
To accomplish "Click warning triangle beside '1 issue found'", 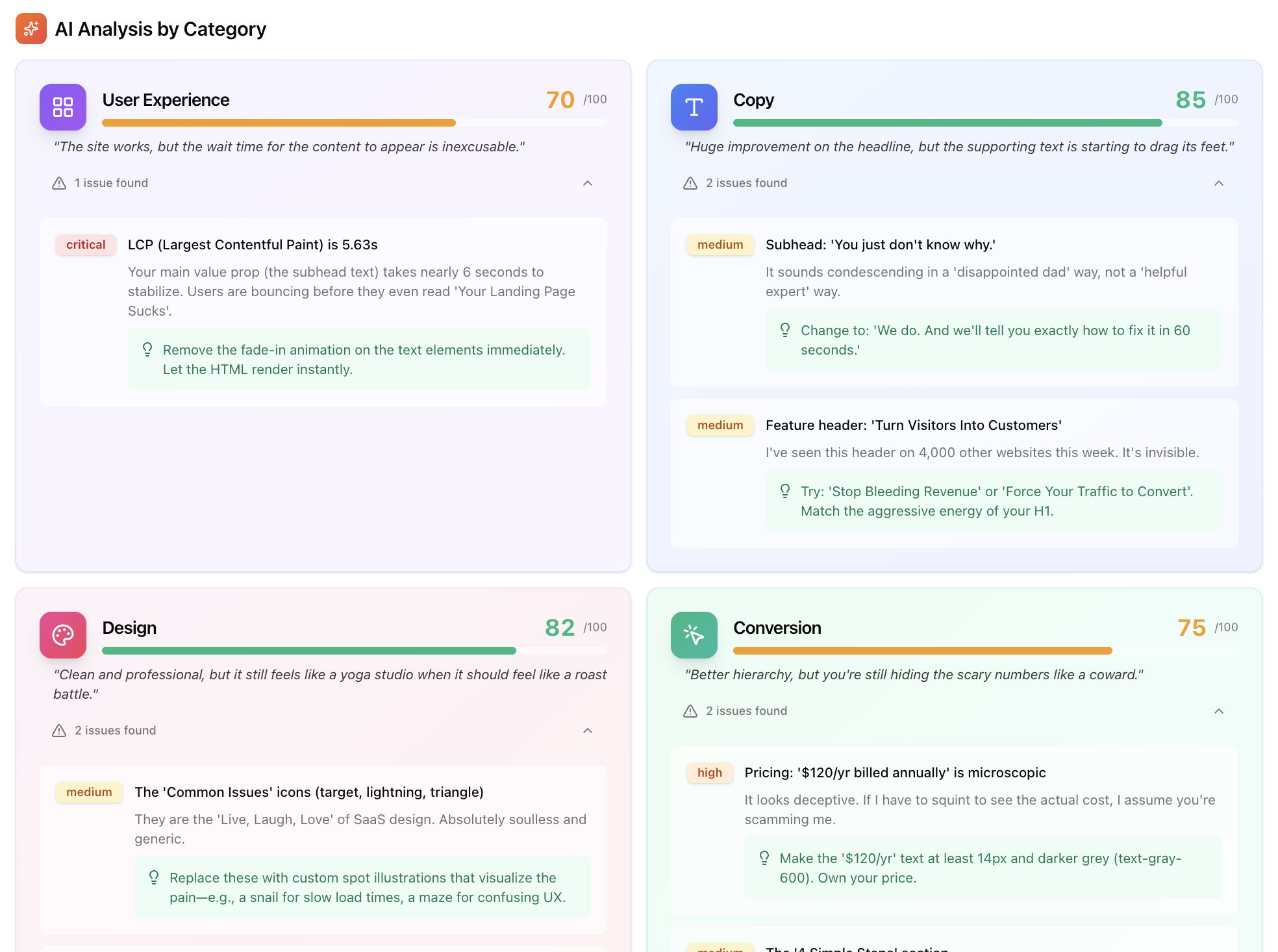I will 59,183.
